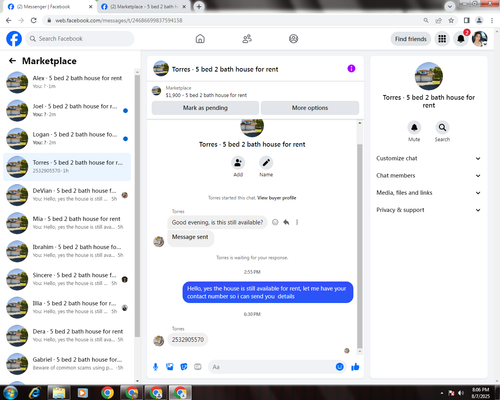
Task: Click the Facebook logo icon
Action: (14, 39)
